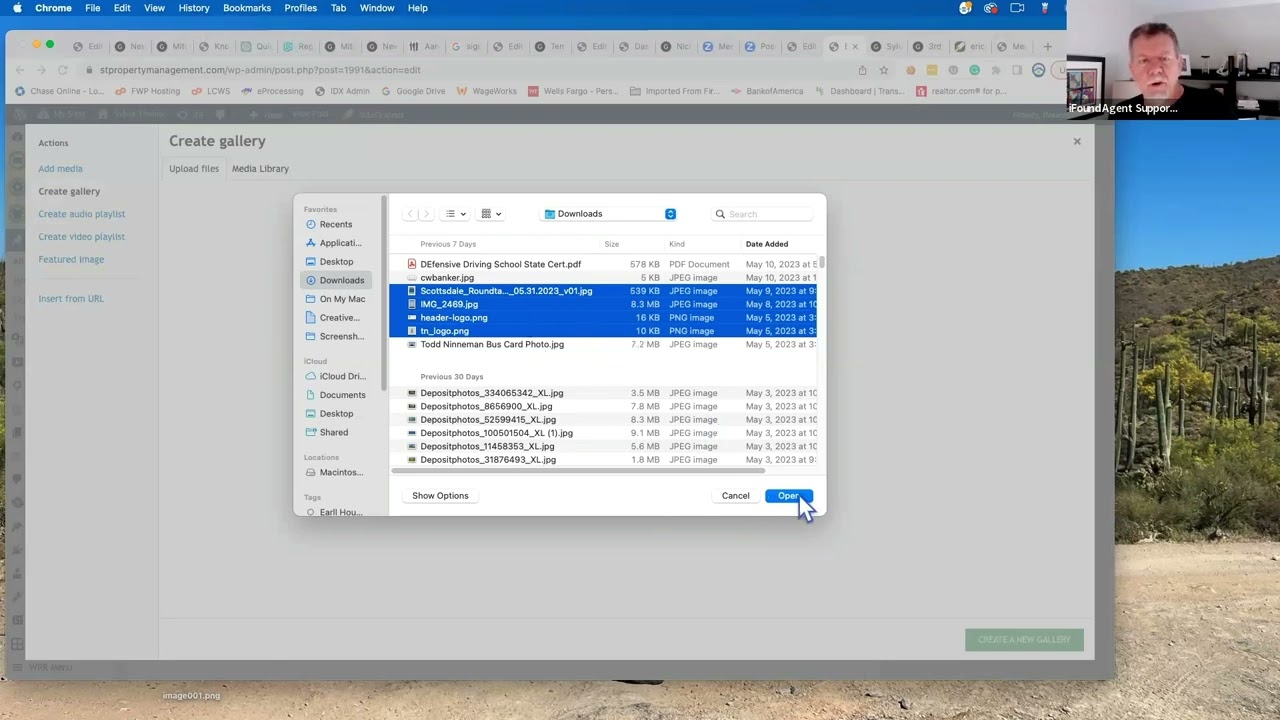Open the History menu in menu bar
This screenshot has width=1280, height=720.
click(194, 8)
